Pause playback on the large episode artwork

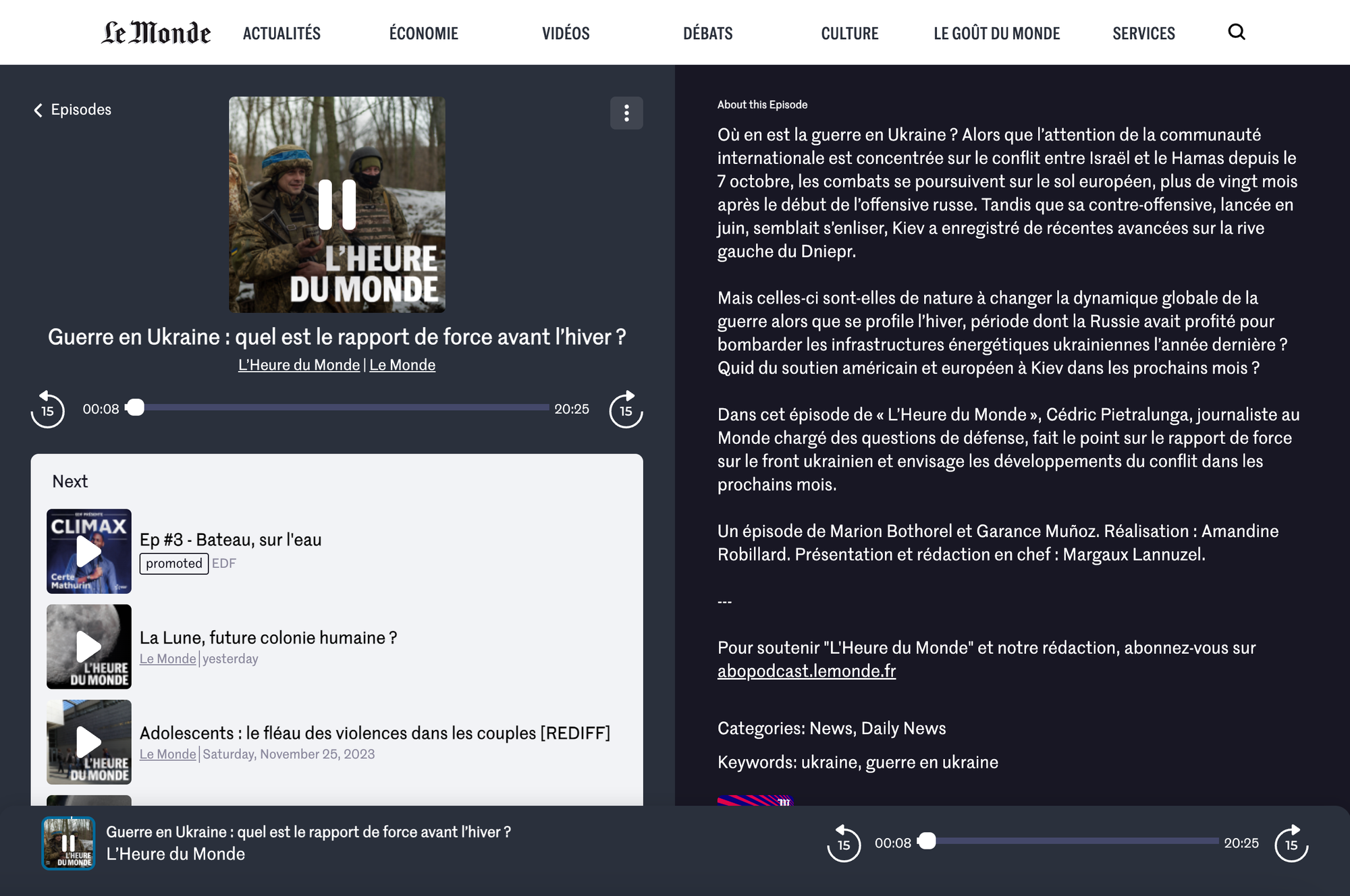[x=337, y=204]
